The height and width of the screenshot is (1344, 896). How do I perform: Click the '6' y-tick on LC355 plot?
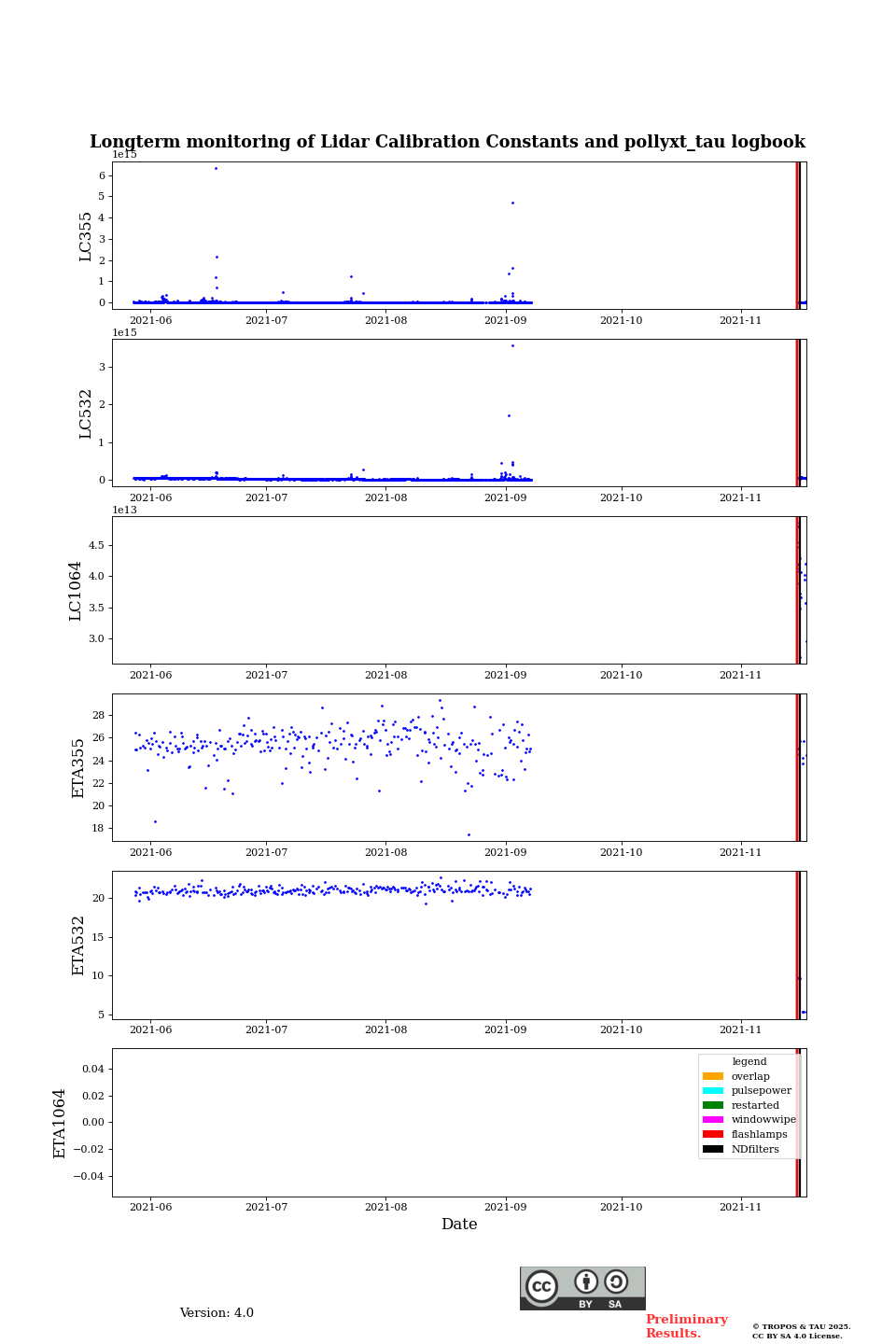pyautogui.click(x=102, y=175)
